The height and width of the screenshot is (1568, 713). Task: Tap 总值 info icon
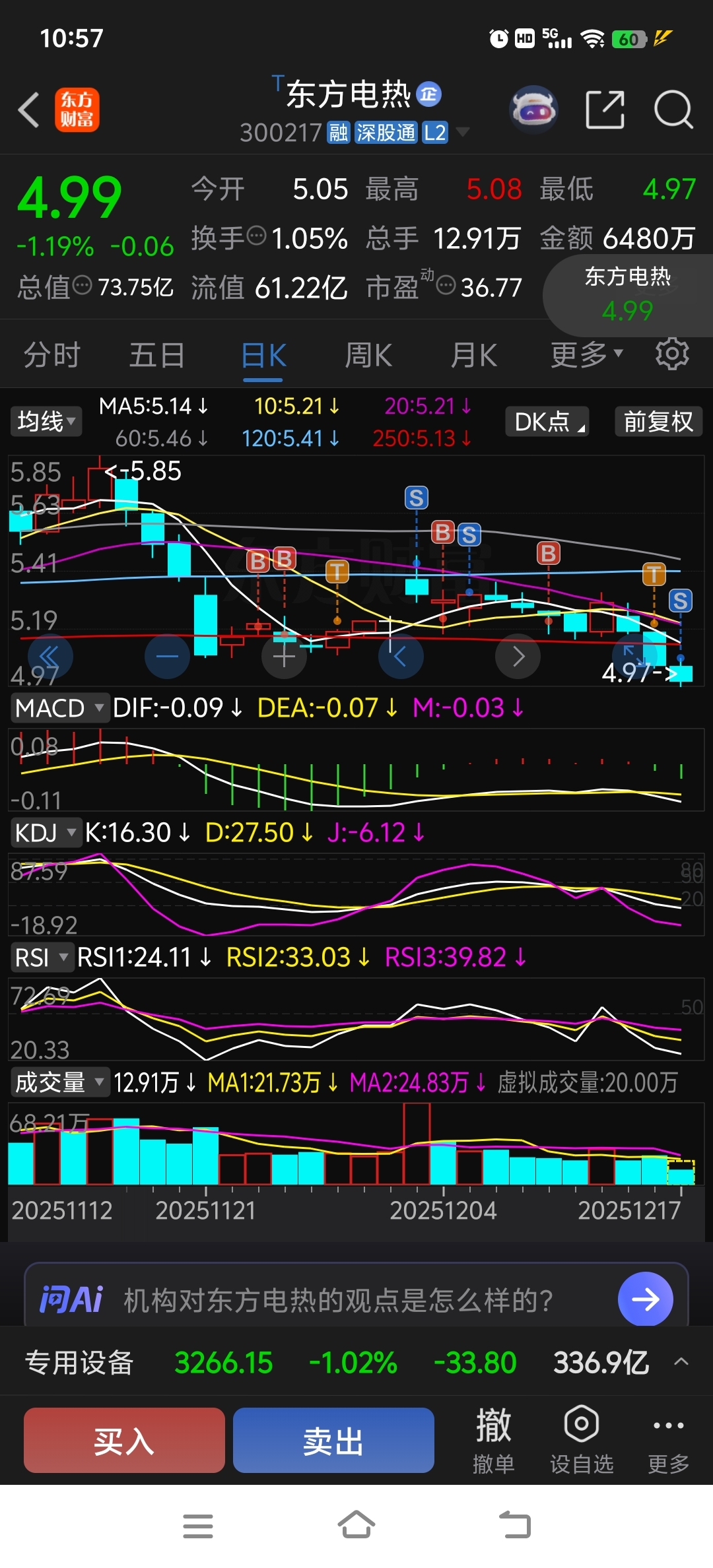tap(82, 285)
